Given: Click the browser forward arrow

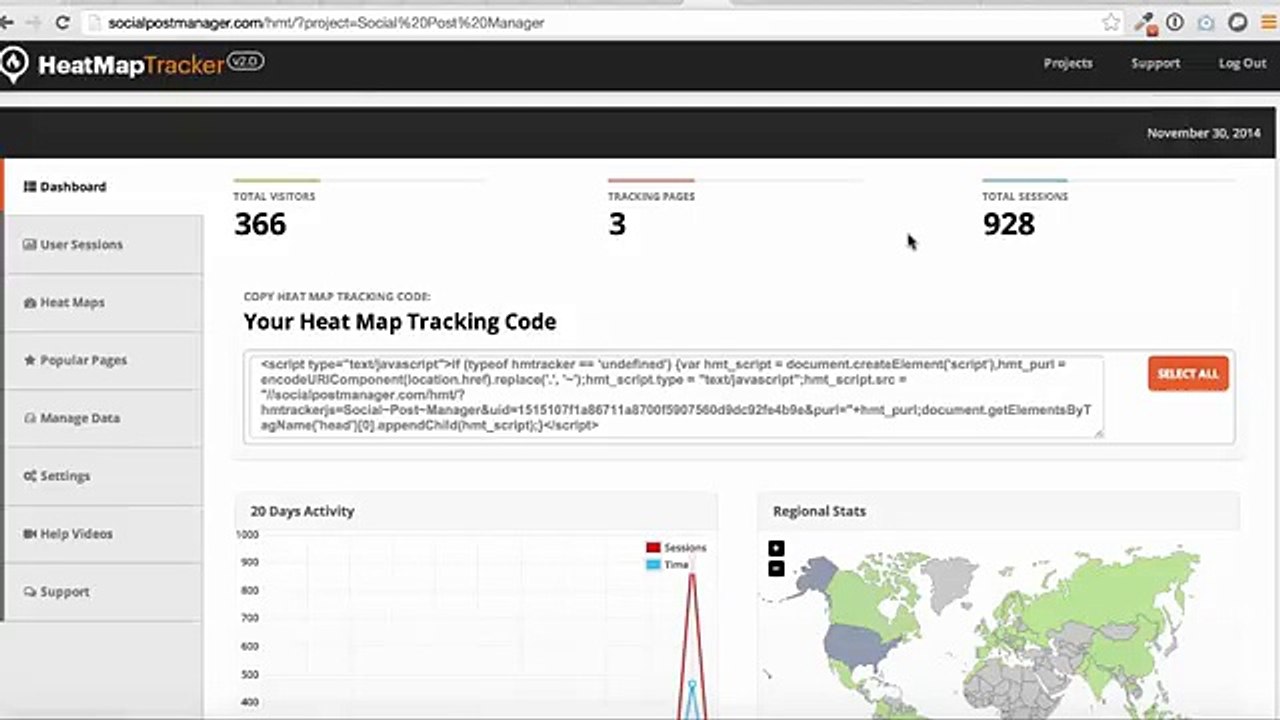Looking at the screenshot, I should [33, 22].
